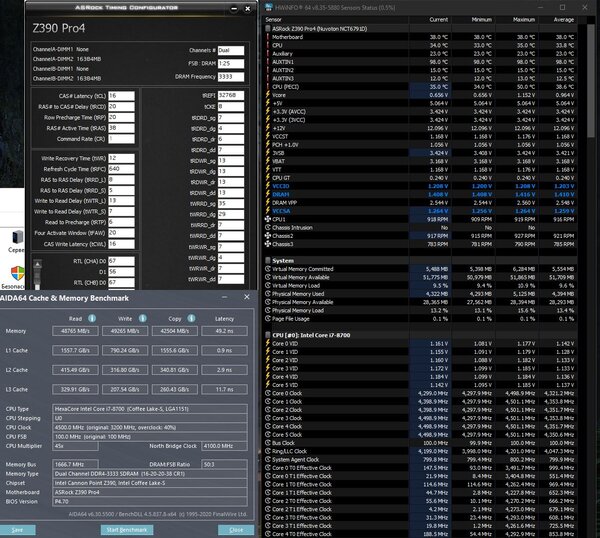Click the DRAM Frequency field

[x=231, y=77]
